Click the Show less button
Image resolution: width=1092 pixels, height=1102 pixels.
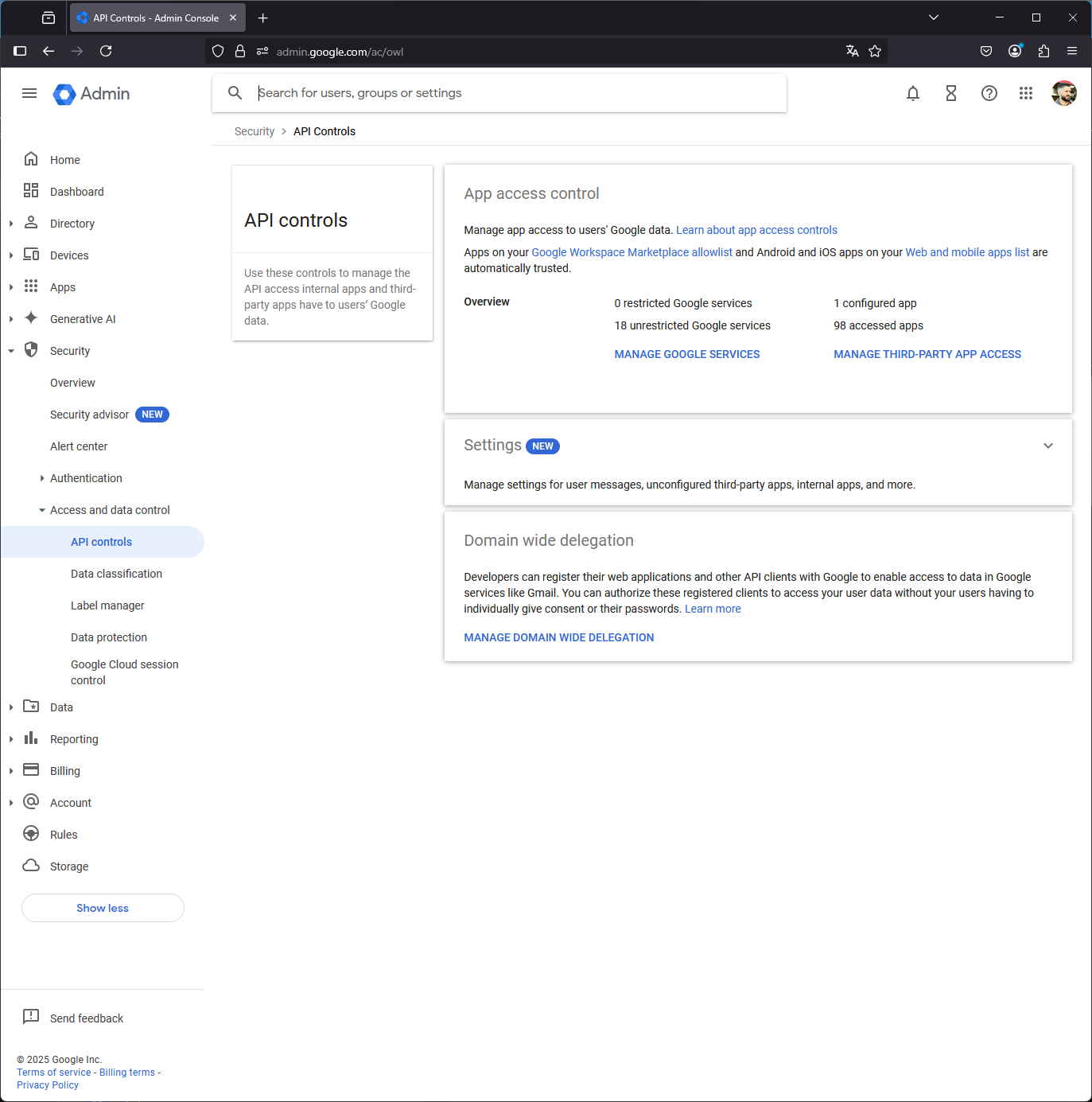point(103,908)
